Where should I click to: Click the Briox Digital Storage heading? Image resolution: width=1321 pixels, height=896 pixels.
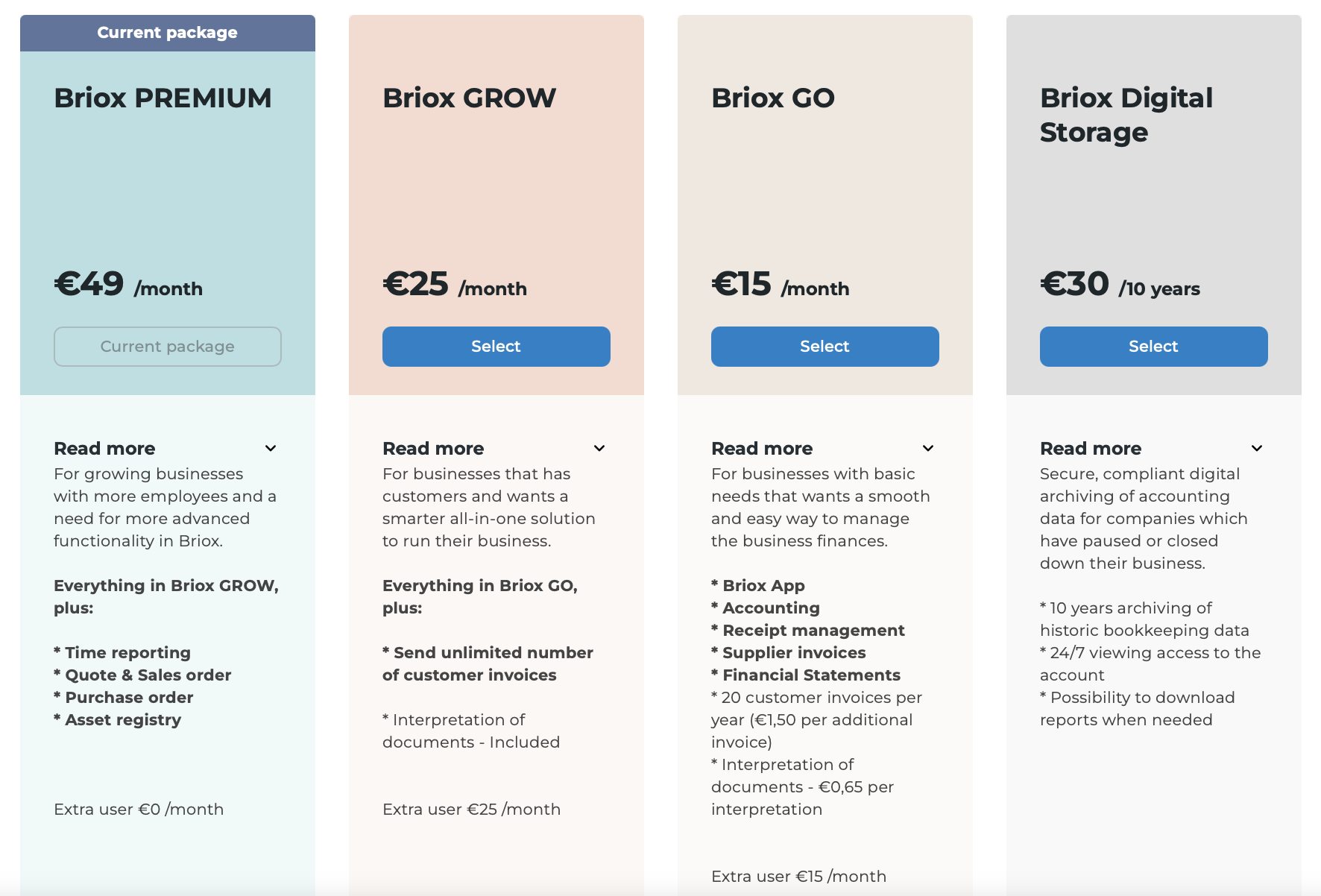1126,115
